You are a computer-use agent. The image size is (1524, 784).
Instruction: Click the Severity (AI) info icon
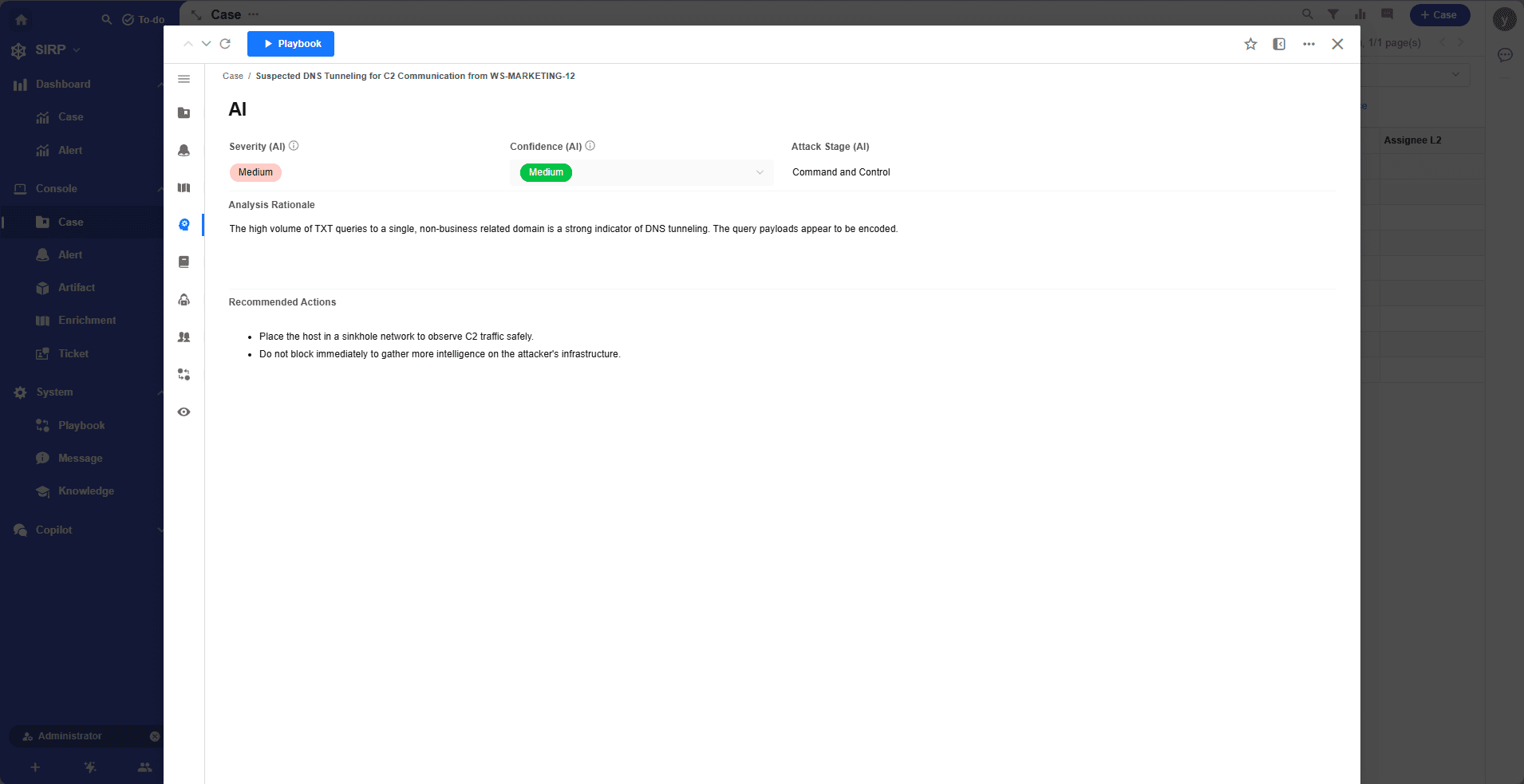coord(294,146)
